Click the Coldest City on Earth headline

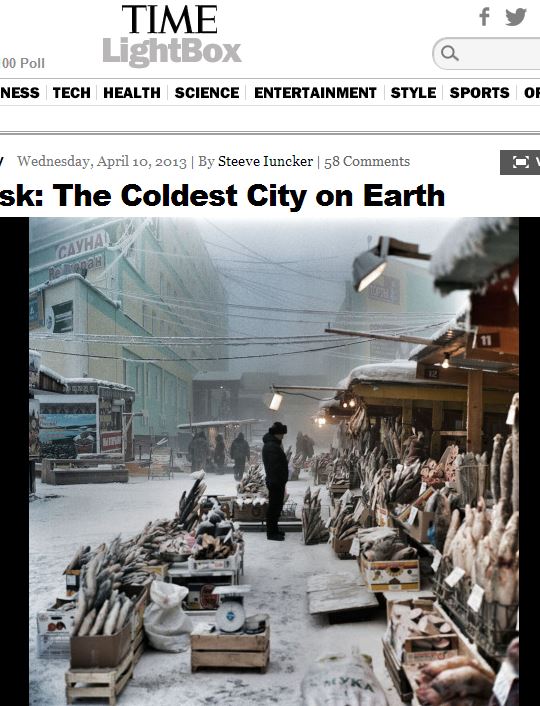222,196
